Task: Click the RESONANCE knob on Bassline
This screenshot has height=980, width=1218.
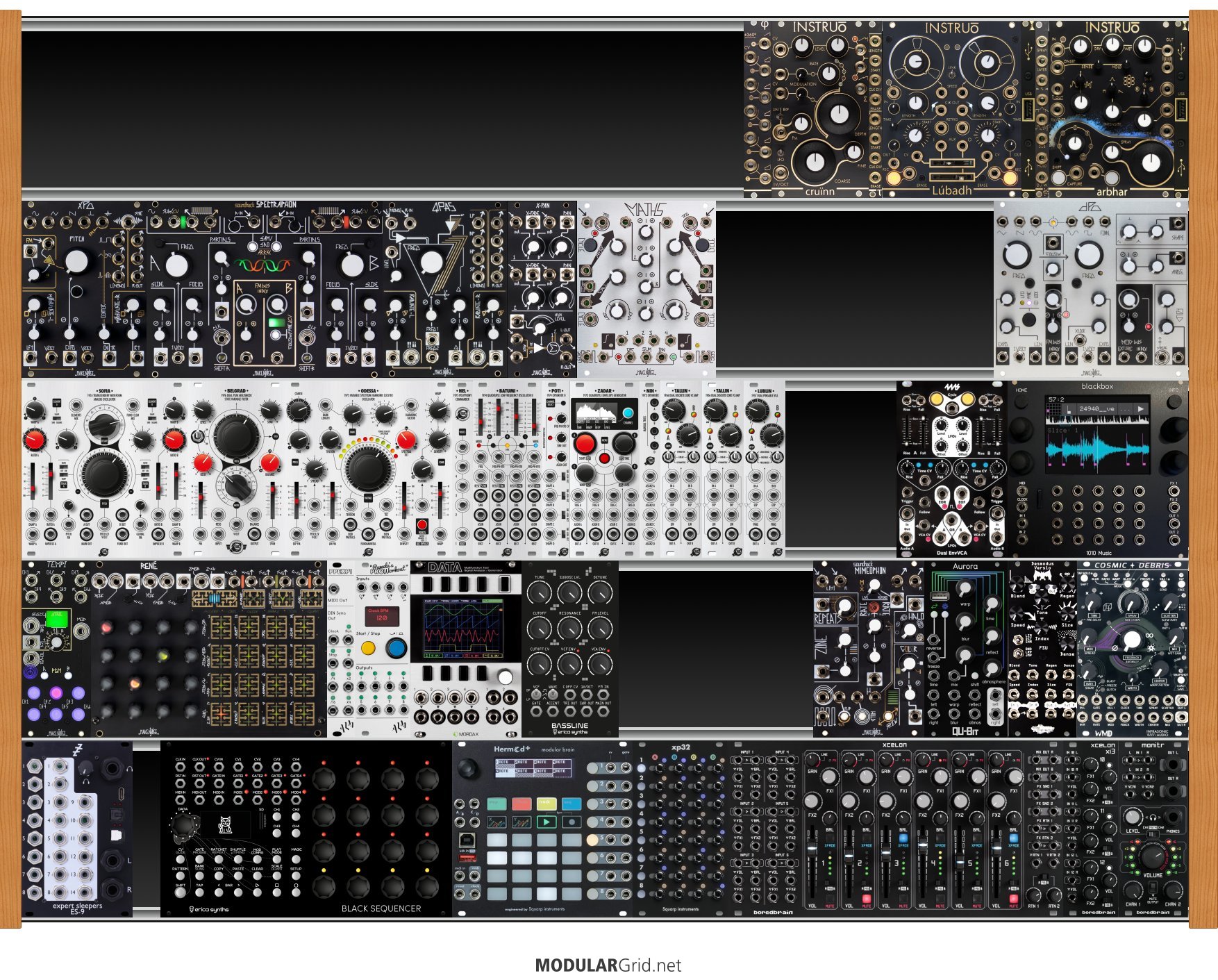Action: pyautogui.click(x=569, y=629)
